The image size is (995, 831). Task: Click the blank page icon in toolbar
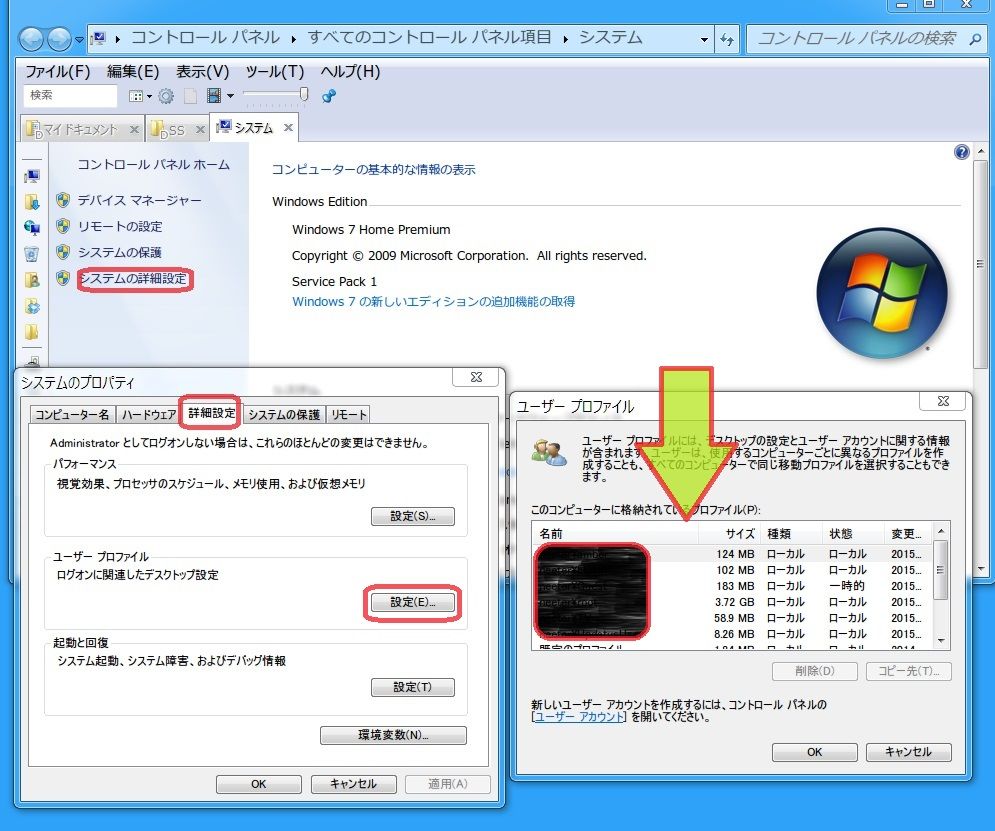click(190, 96)
